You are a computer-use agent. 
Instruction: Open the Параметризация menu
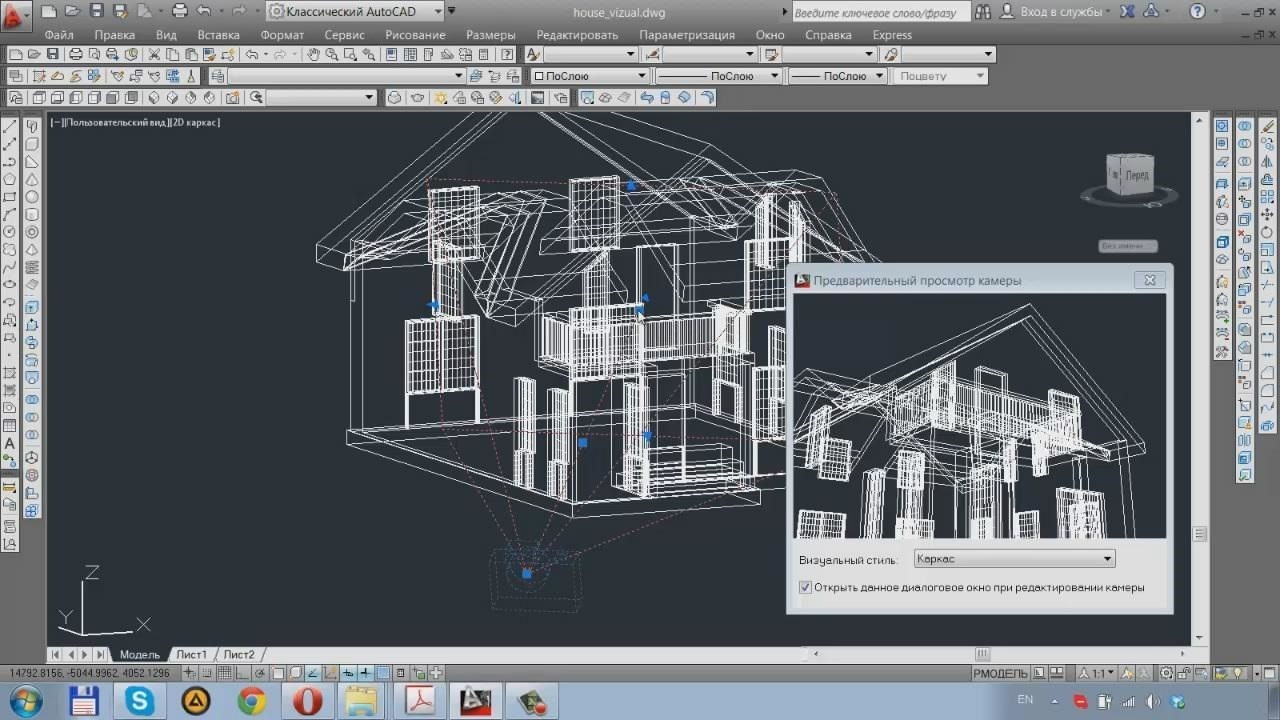click(687, 35)
